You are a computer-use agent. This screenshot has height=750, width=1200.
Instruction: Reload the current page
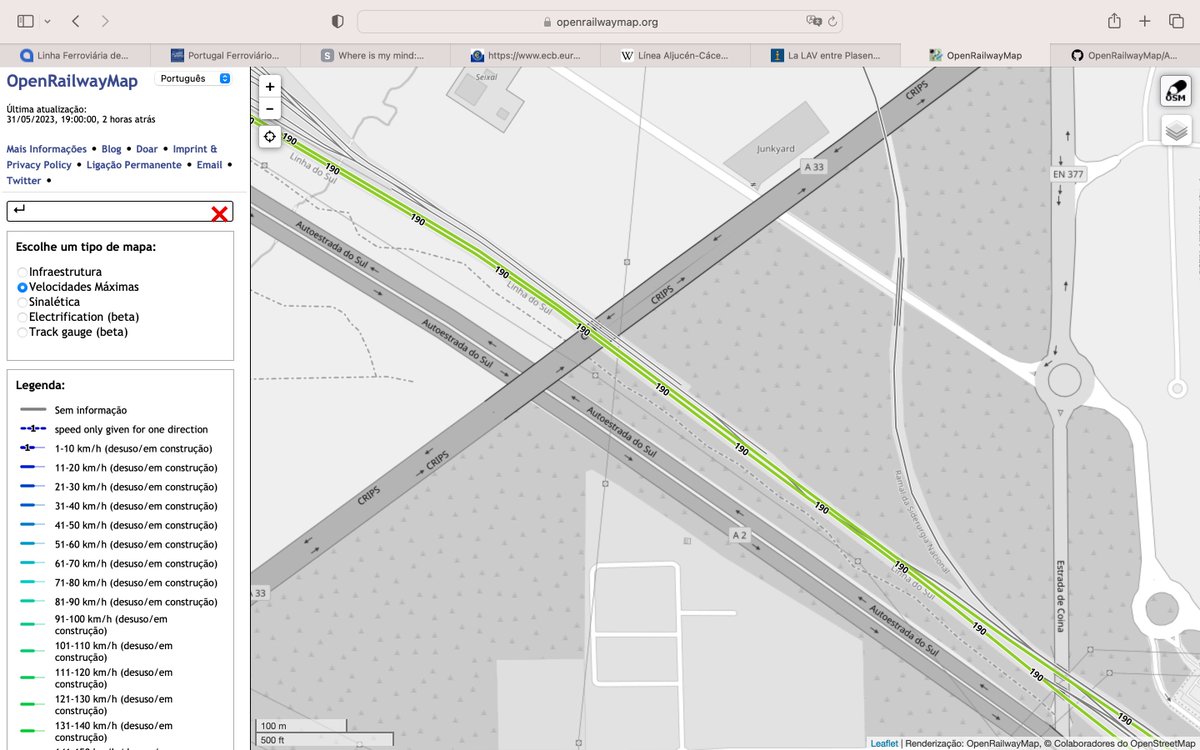tap(832, 21)
